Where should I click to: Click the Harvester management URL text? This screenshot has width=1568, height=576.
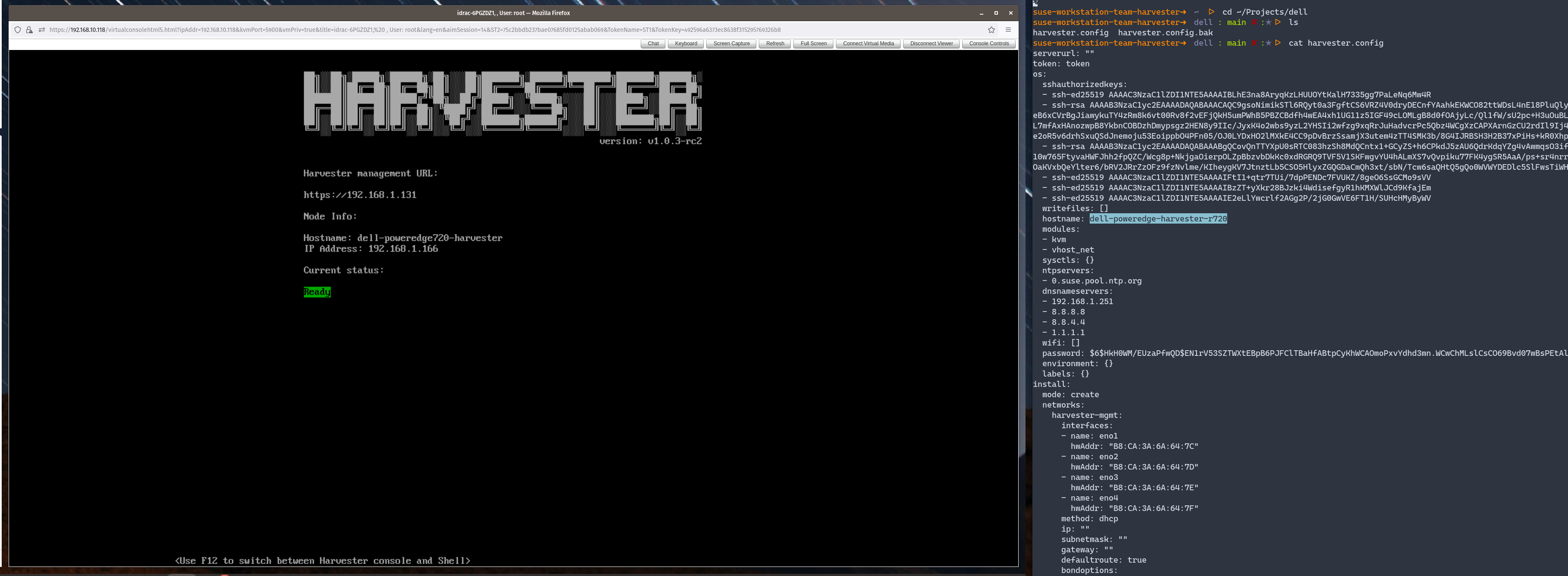360,195
